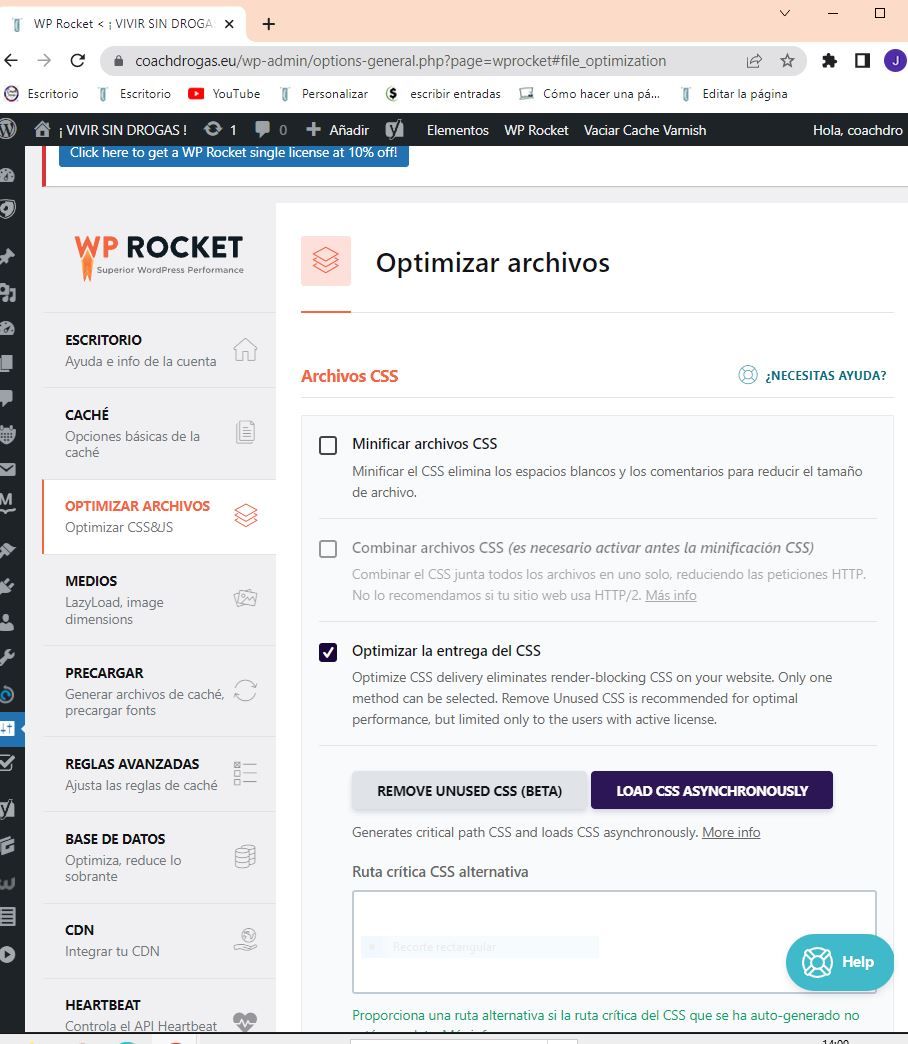Open the WP Rocket admin bar menu
Image resolution: width=908 pixels, height=1044 pixels.
coord(536,130)
